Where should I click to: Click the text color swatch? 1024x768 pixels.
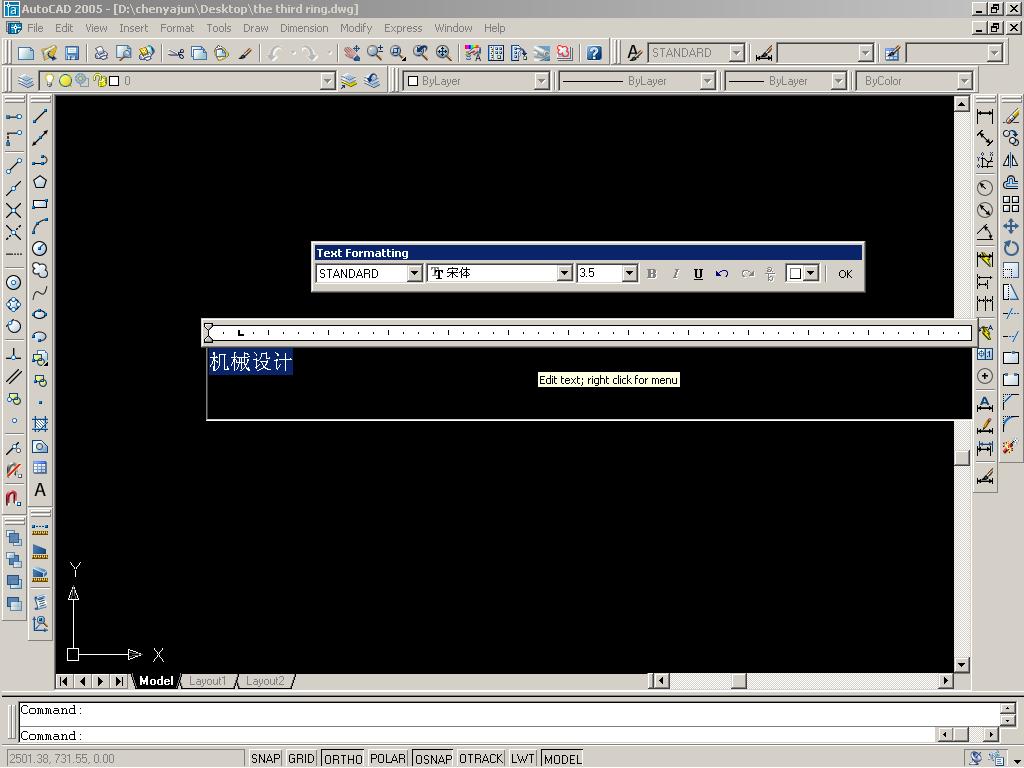coord(795,274)
